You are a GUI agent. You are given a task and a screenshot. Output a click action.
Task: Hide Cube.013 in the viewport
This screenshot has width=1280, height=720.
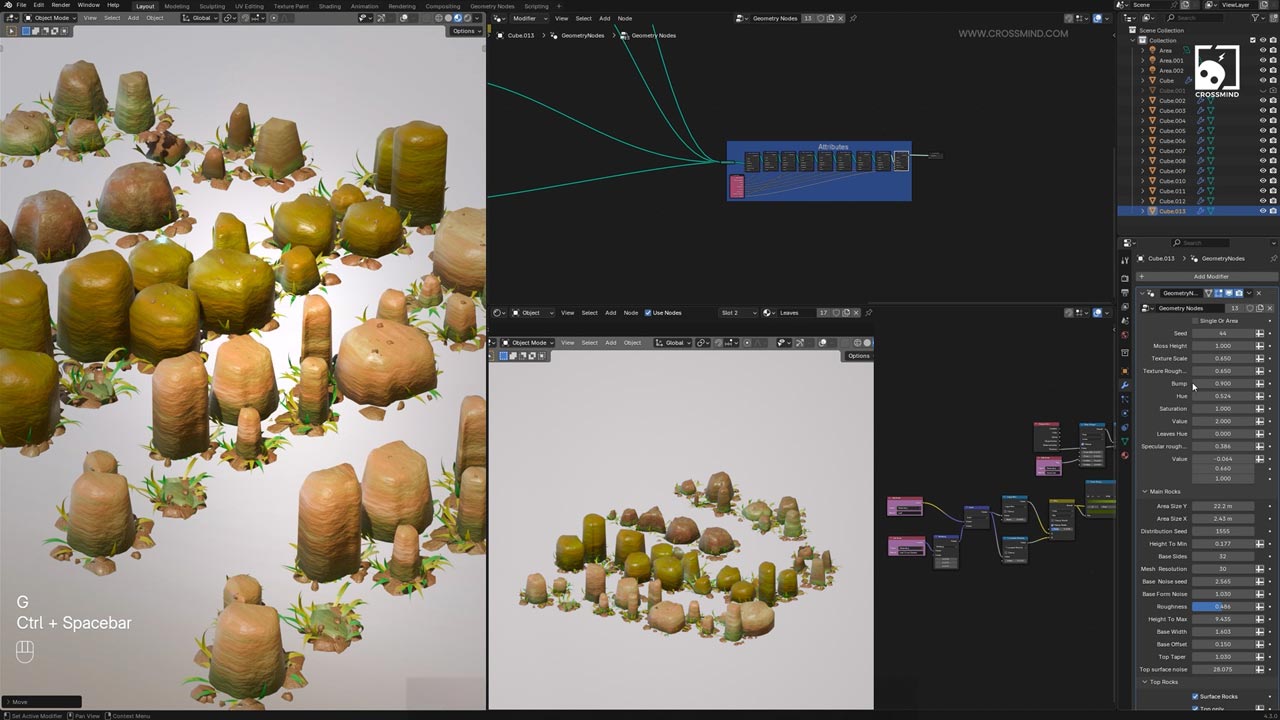pos(1262,211)
